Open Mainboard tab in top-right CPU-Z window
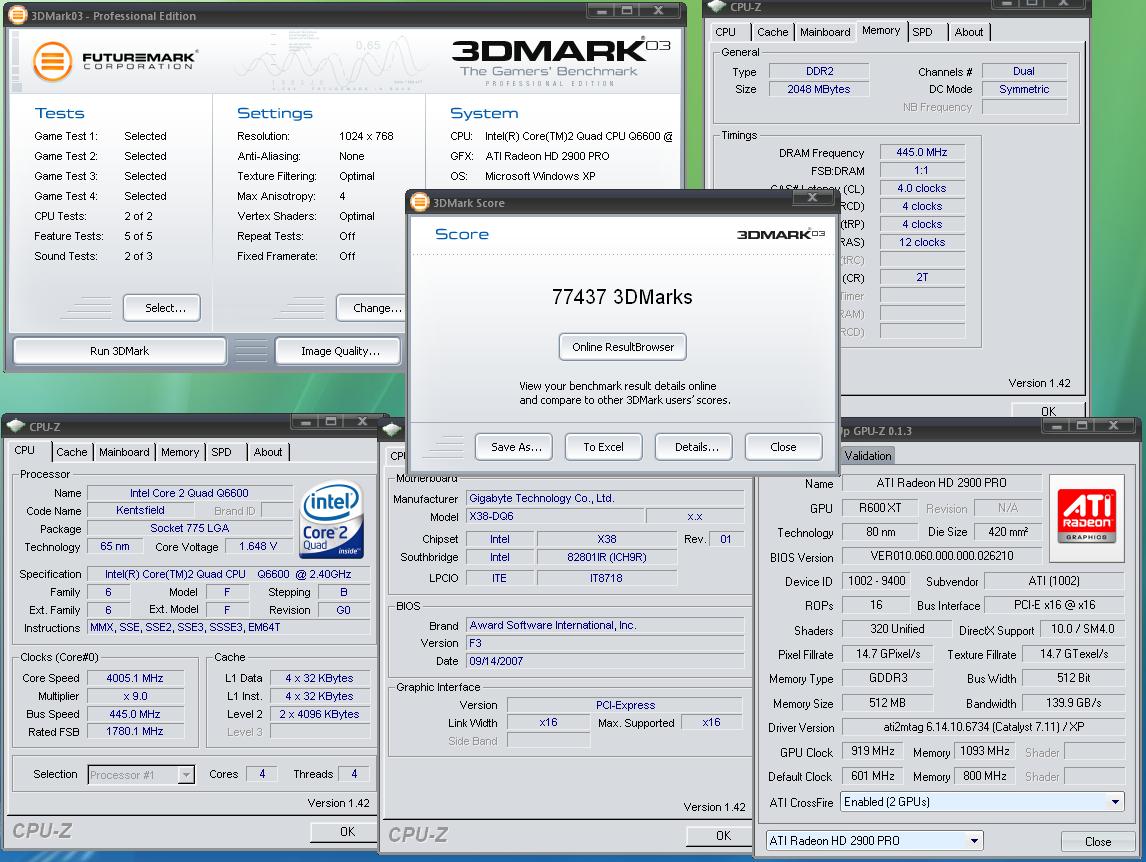This screenshot has width=1146, height=862. pos(825,32)
